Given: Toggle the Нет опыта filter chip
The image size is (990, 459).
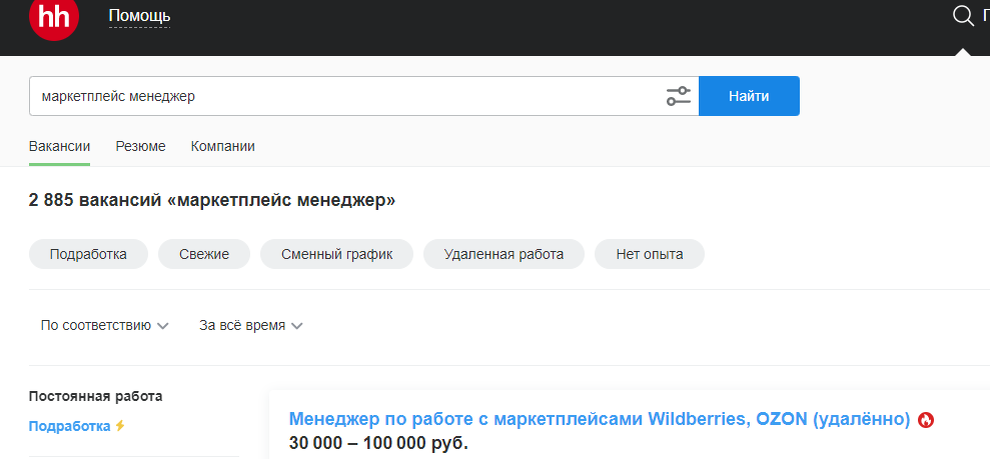Looking at the screenshot, I should [650, 254].
